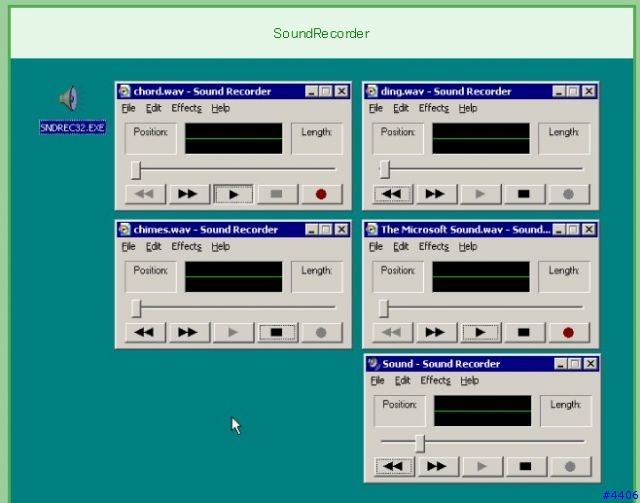Open File menu in chord.wav window
Screen dimensions: 640x503
128,108
